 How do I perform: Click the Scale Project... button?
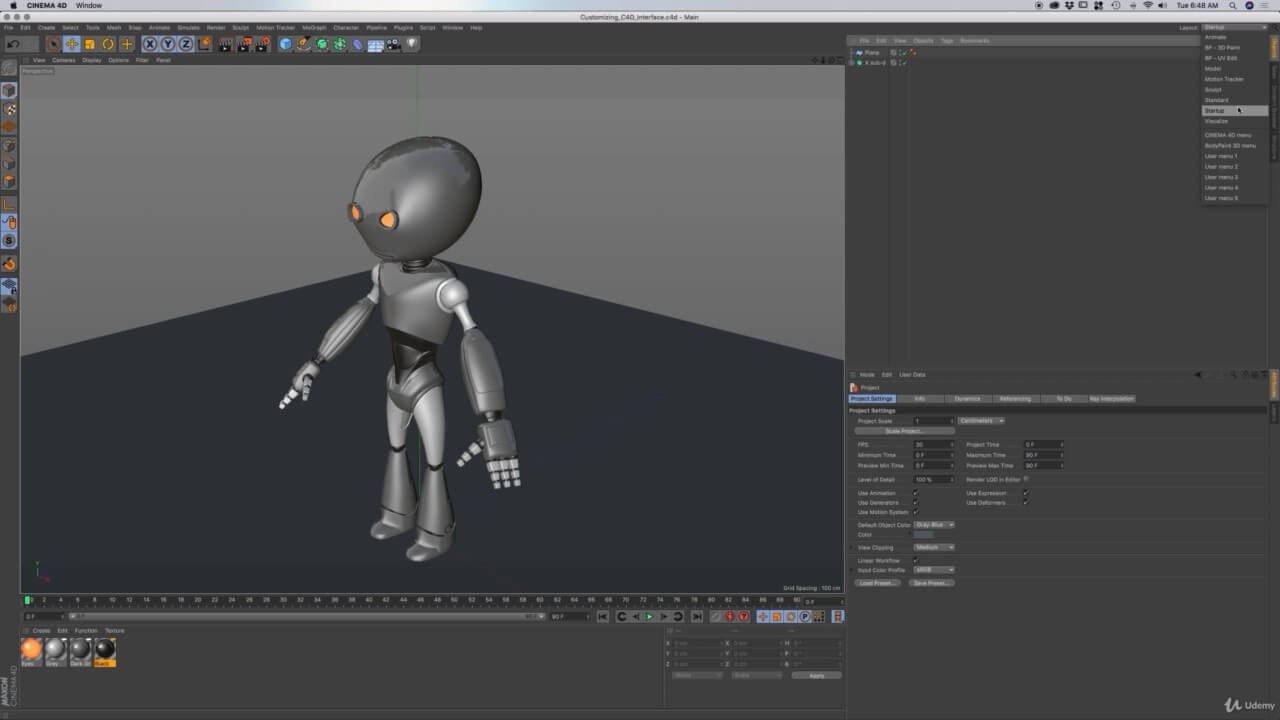pos(904,431)
